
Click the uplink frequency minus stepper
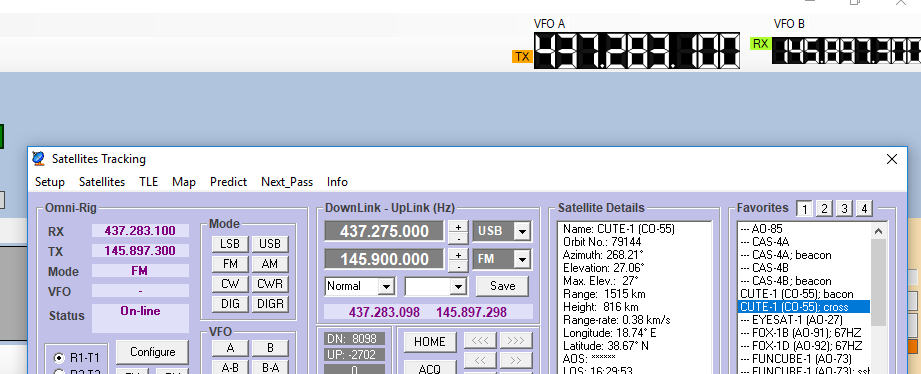458,265
